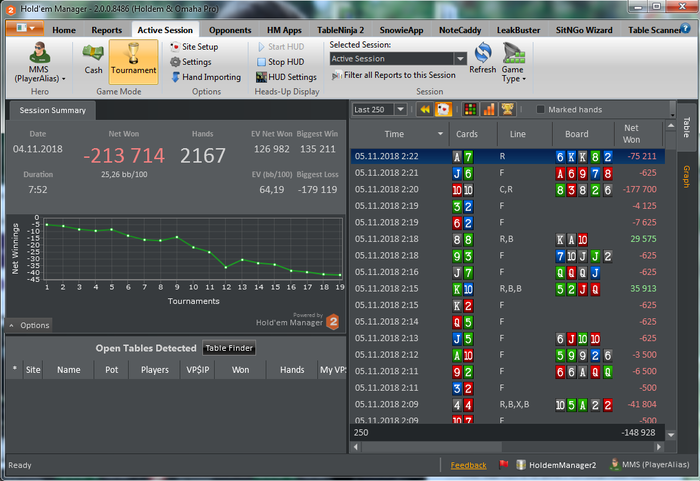The height and width of the screenshot is (481, 700).
Task: Switch to the NoteCaddy tab
Action: [x=460, y=30]
